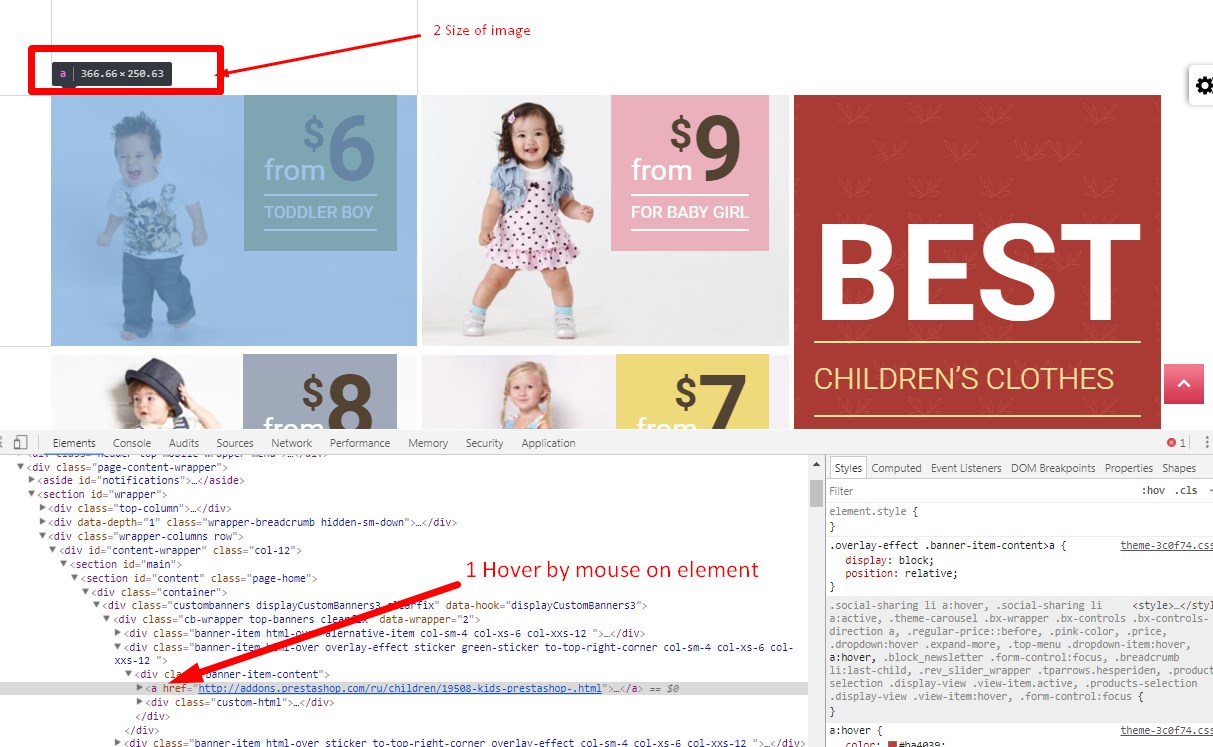Expand the custom-html div node
The width and height of the screenshot is (1213, 747).
(139, 703)
